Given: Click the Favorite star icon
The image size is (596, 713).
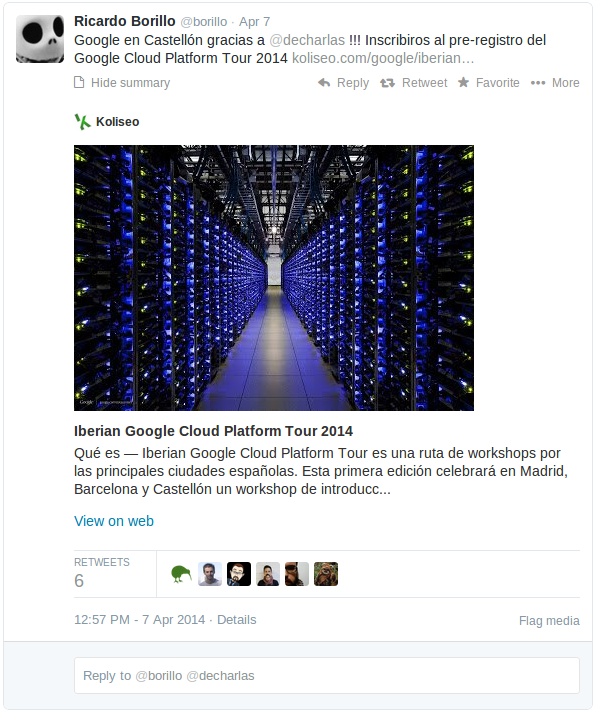Looking at the screenshot, I should (x=463, y=82).
